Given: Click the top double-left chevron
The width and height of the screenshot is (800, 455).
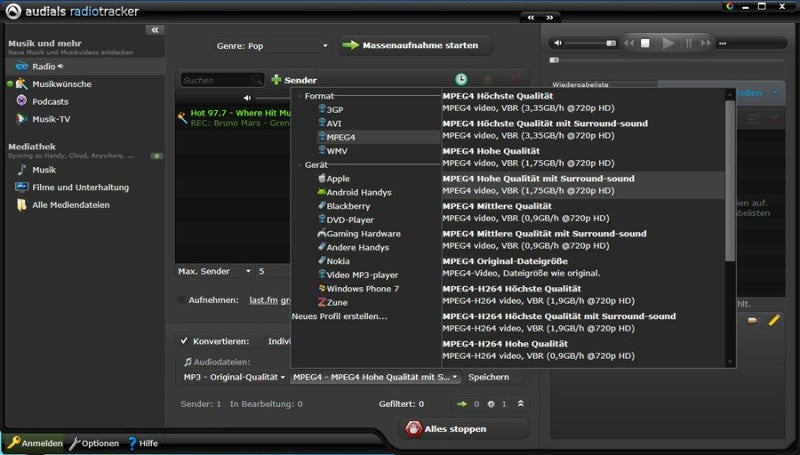Looking at the screenshot, I should point(531,17).
